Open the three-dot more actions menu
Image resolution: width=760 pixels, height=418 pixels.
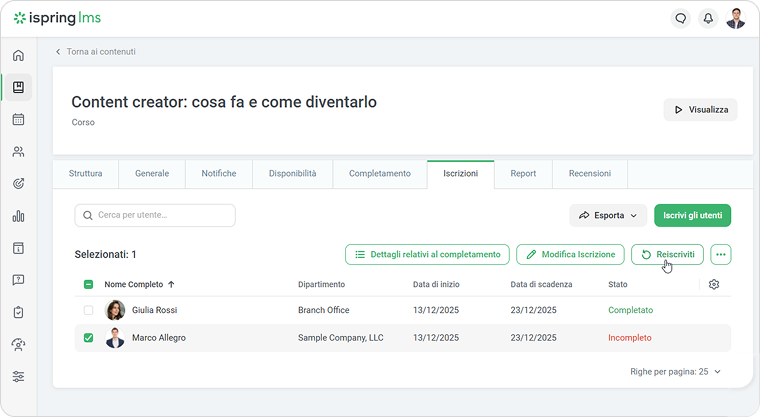pos(720,255)
